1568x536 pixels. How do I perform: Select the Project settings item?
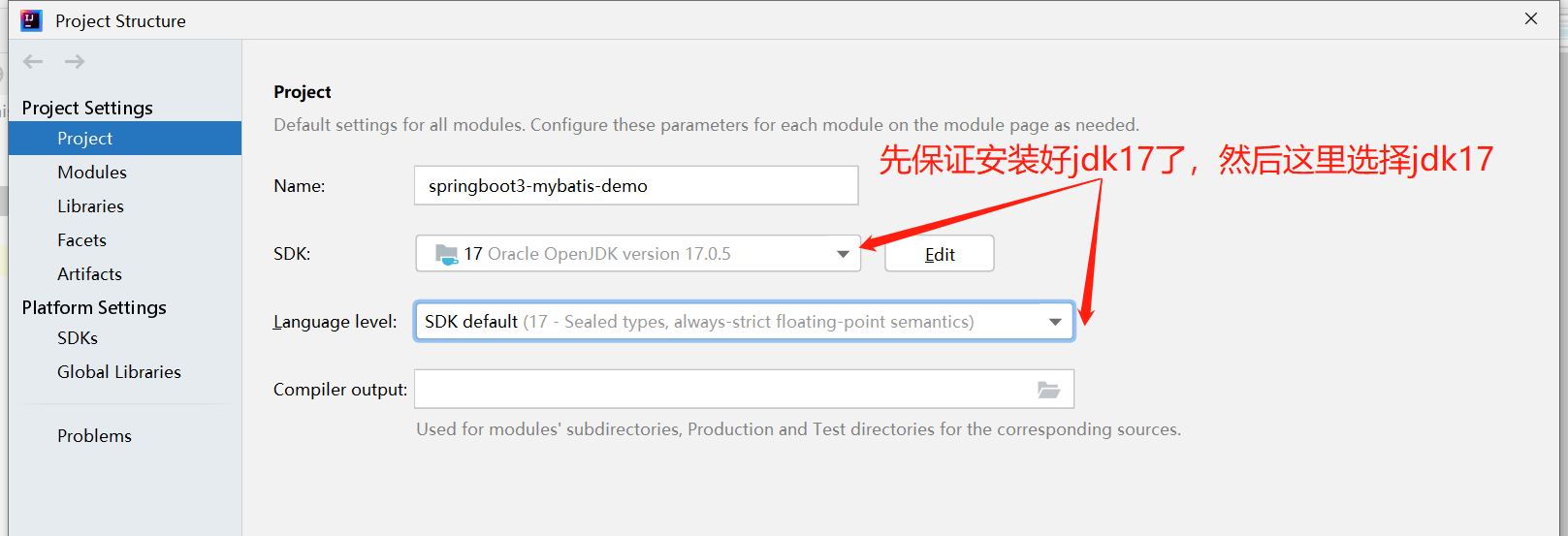pos(125,138)
